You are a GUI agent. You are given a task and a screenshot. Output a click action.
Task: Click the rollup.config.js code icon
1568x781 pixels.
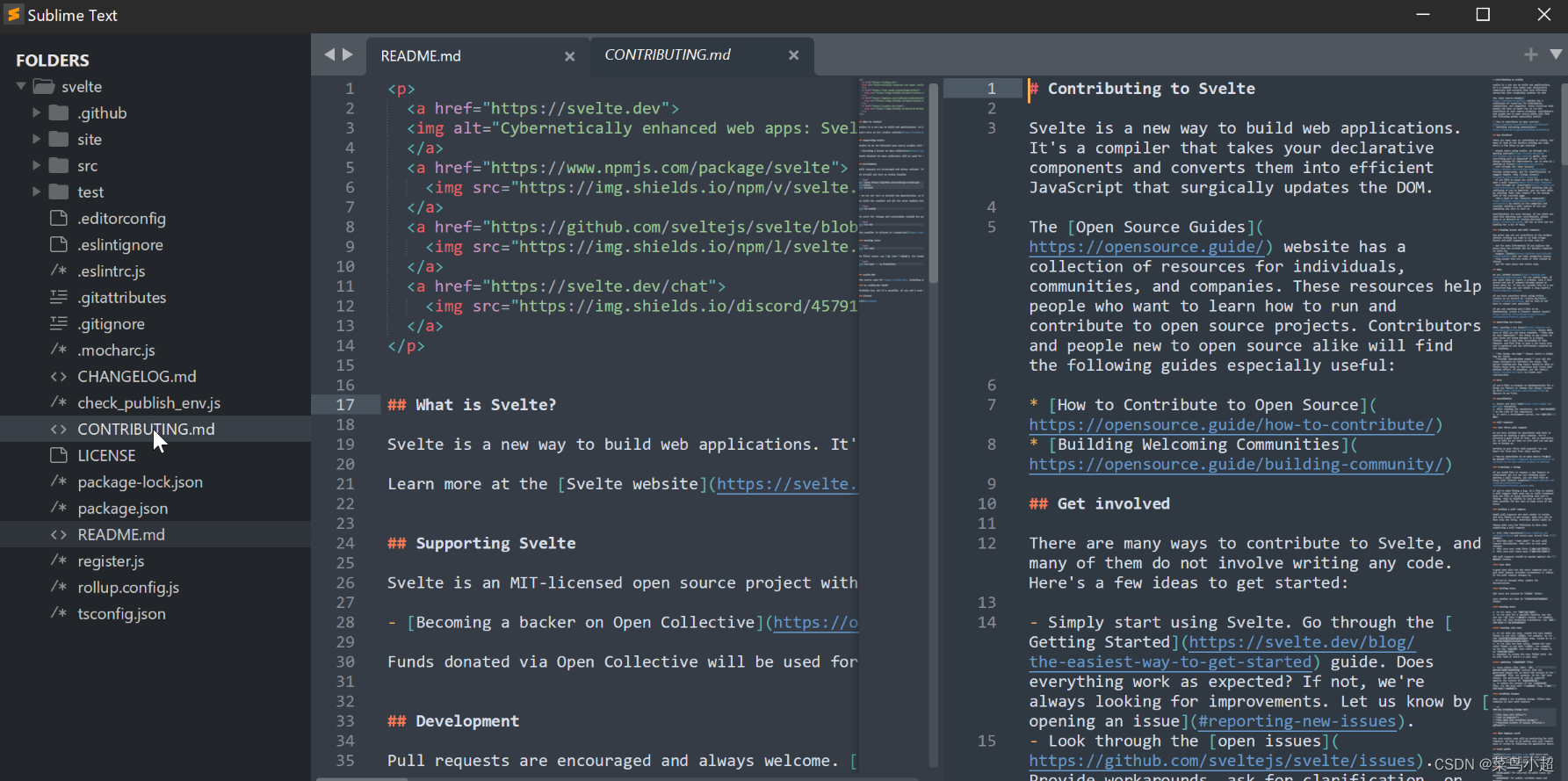coord(59,587)
